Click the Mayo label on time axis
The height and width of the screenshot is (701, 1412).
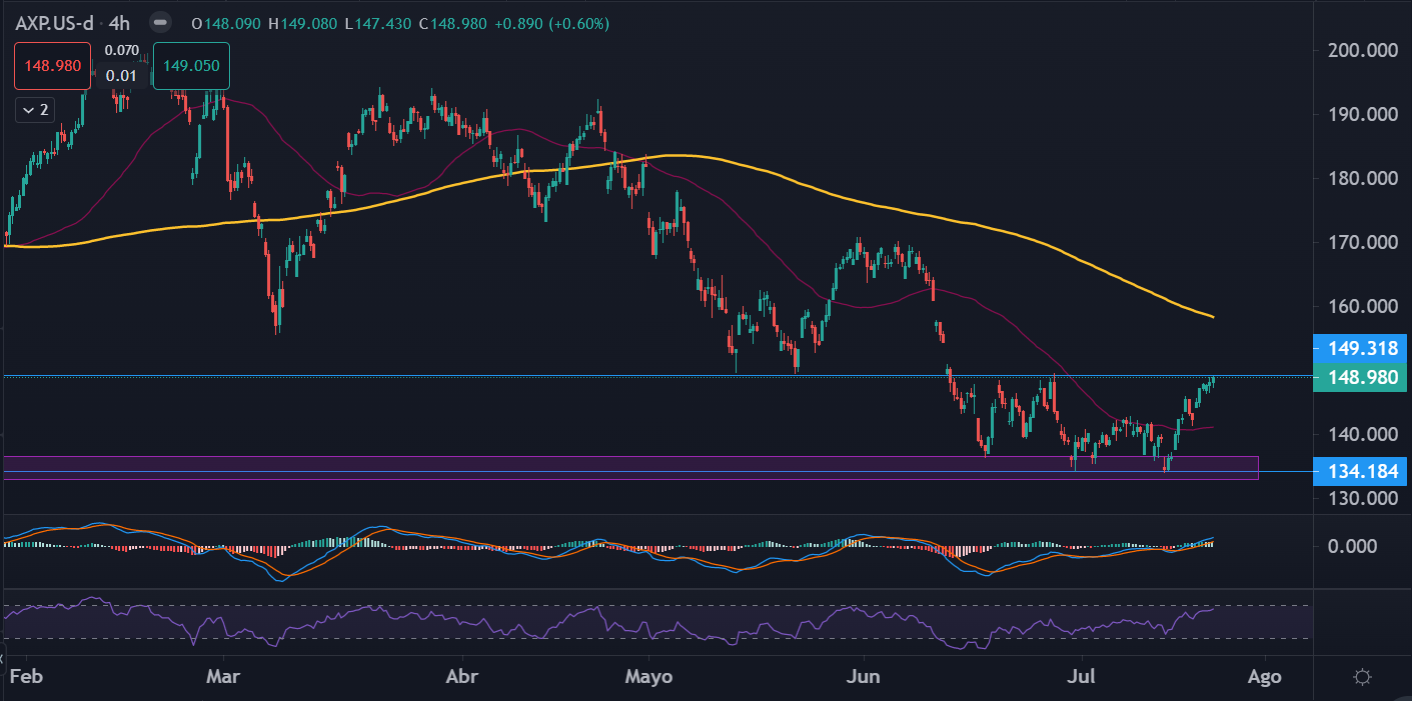tap(648, 677)
